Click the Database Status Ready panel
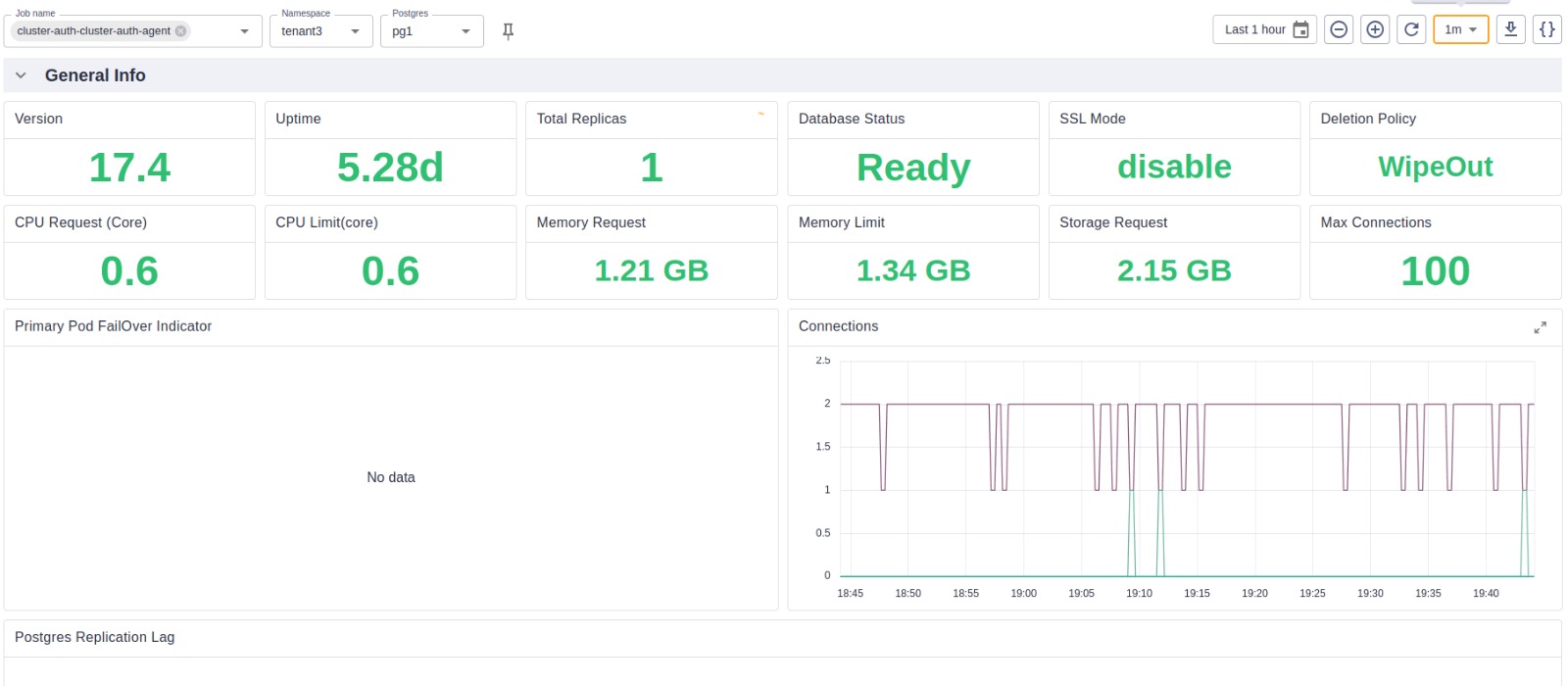Screen dimensions: 1568x686 pyautogui.click(x=912, y=168)
